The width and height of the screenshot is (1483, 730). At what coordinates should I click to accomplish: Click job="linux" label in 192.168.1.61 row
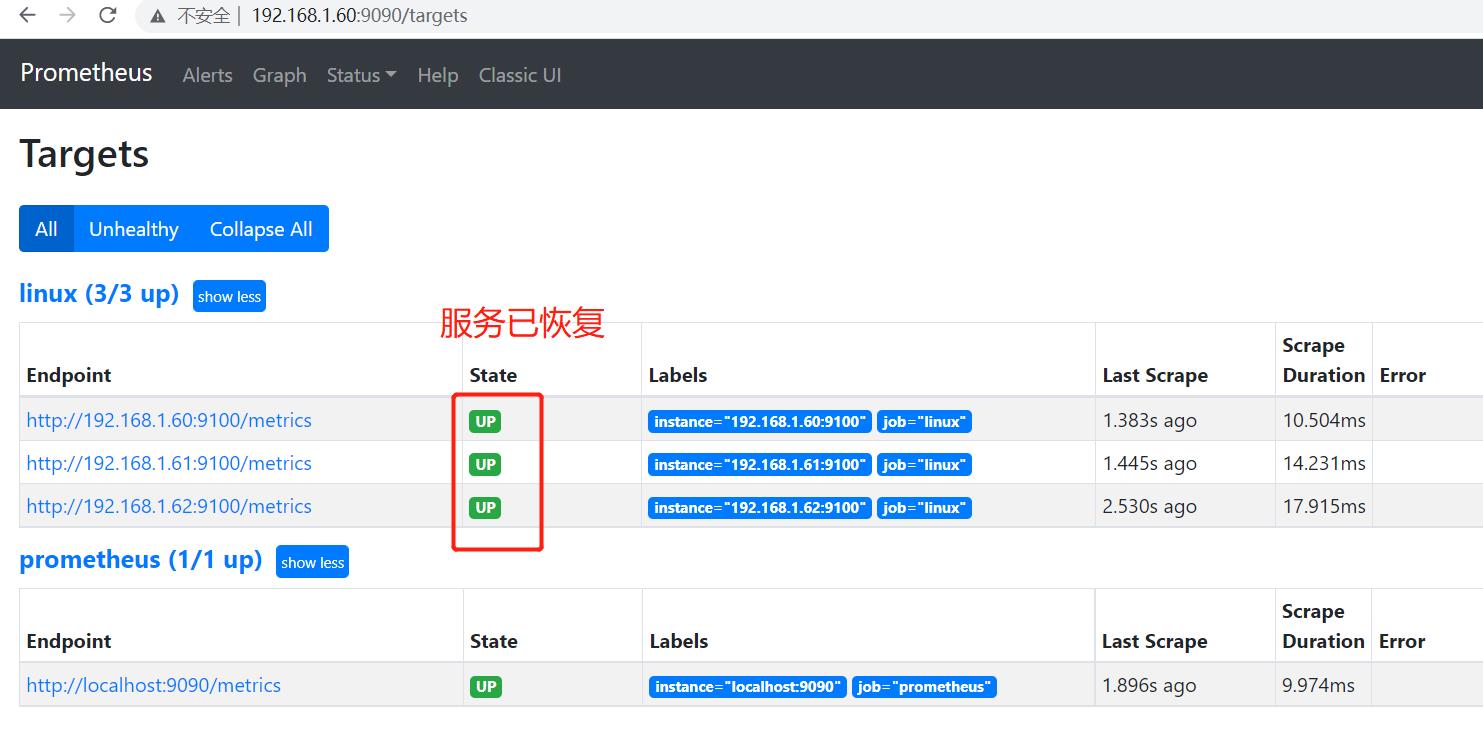[924, 465]
